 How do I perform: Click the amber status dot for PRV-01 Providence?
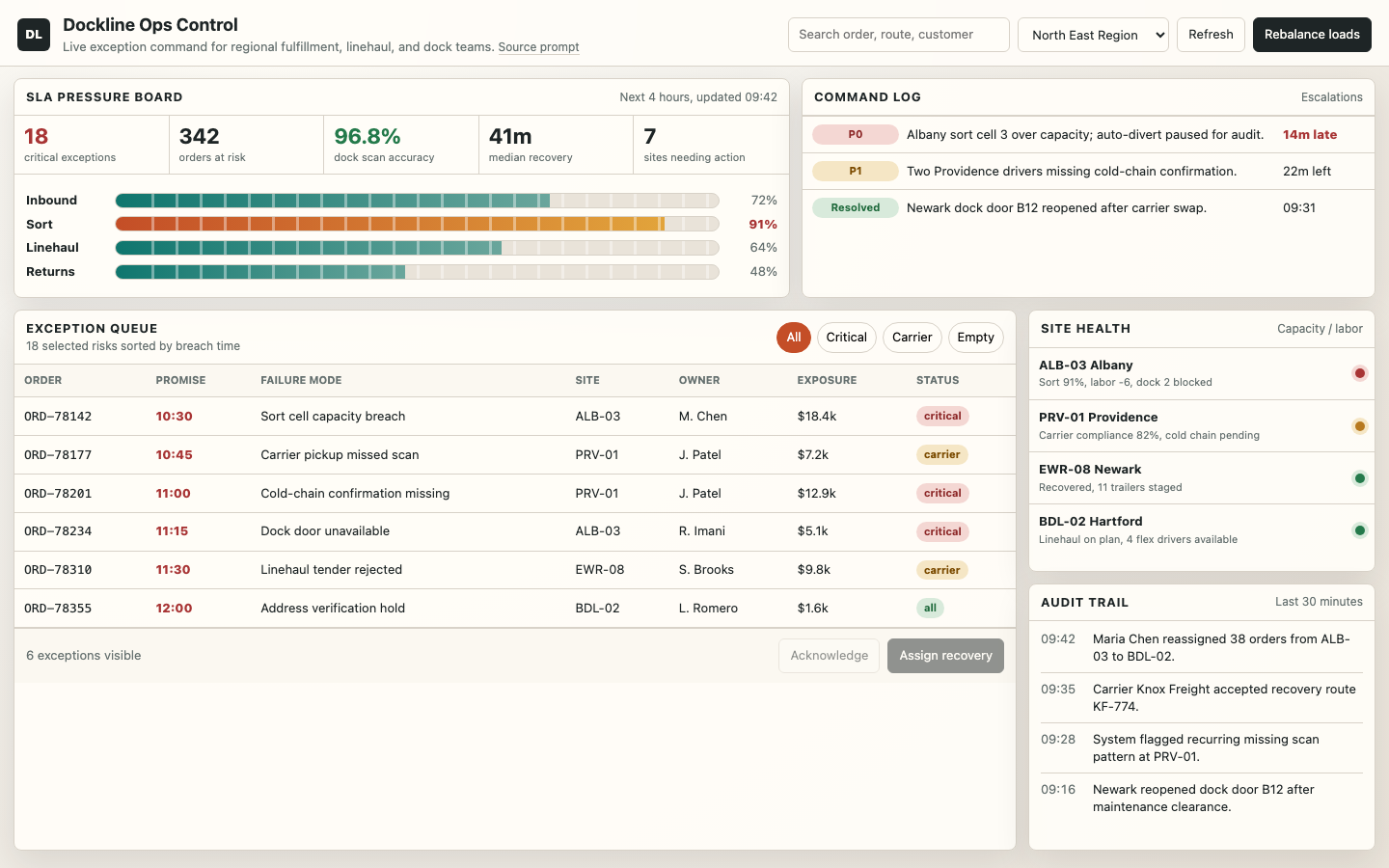[1360, 426]
